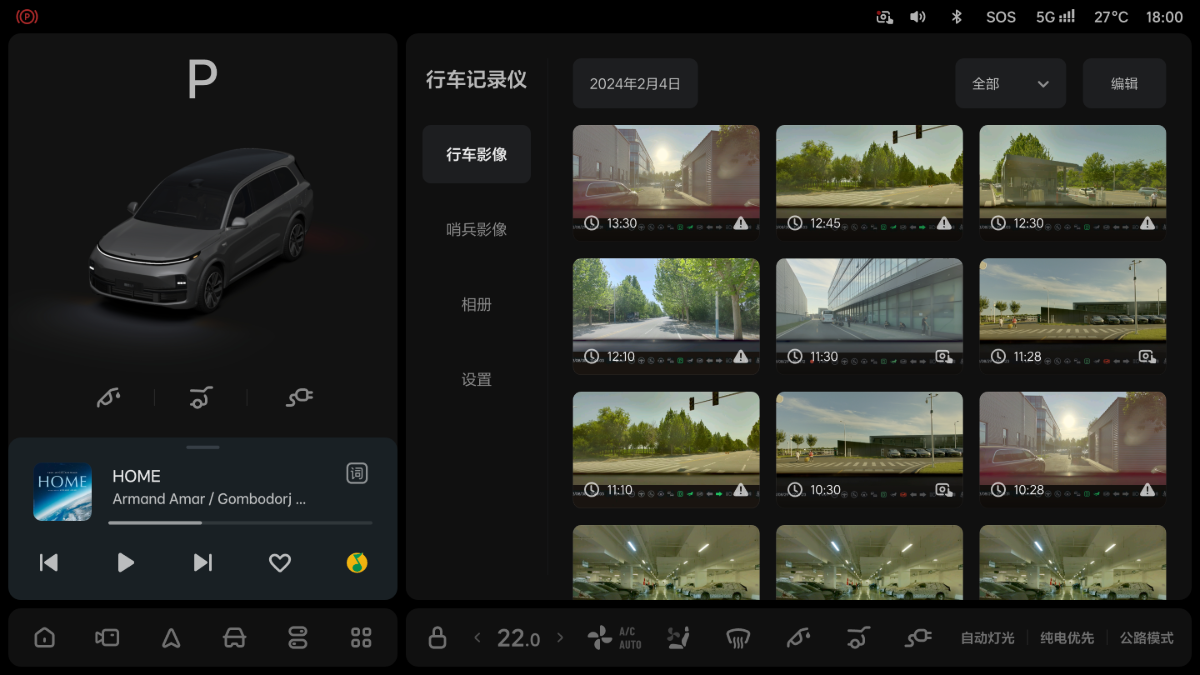Click the plug icon in the climate bar

click(918, 638)
